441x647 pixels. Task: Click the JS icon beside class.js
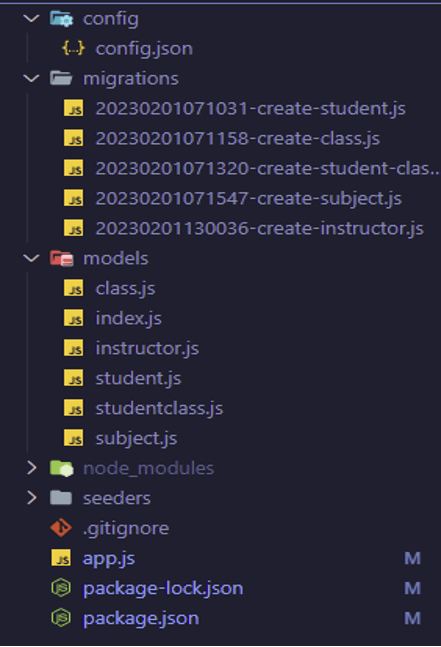click(x=73, y=288)
